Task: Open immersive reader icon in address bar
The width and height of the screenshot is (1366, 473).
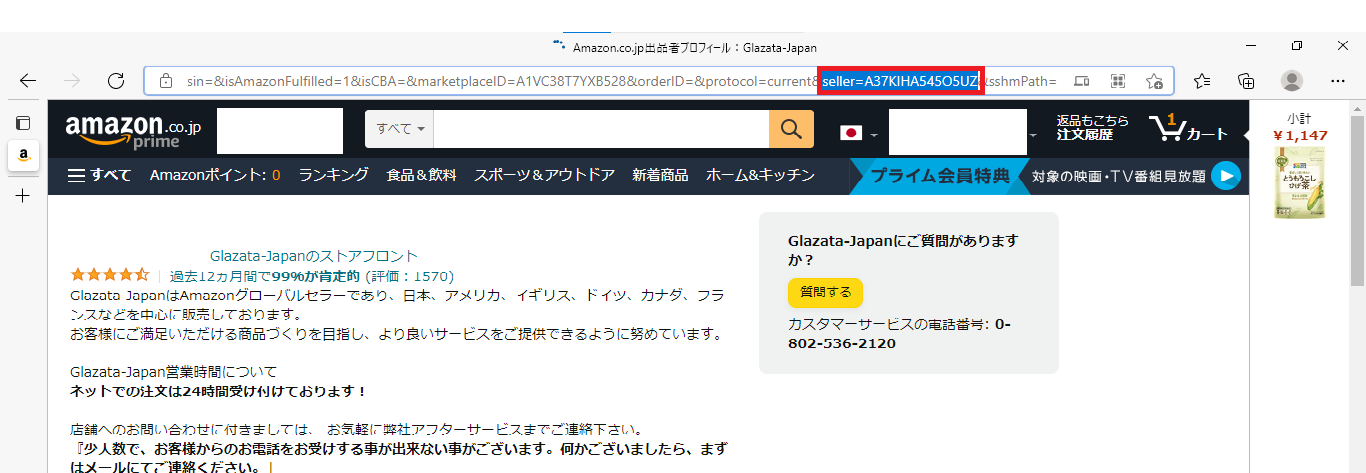Action: point(1082,81)
